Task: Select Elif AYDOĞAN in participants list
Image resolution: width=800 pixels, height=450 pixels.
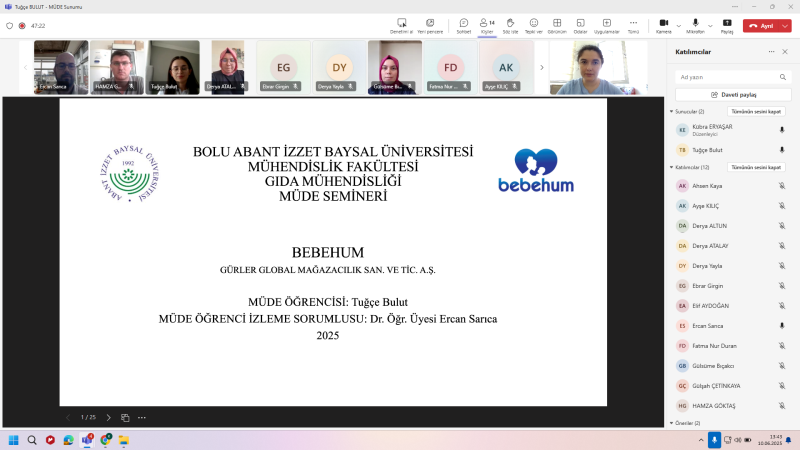Action: [732, 306]
